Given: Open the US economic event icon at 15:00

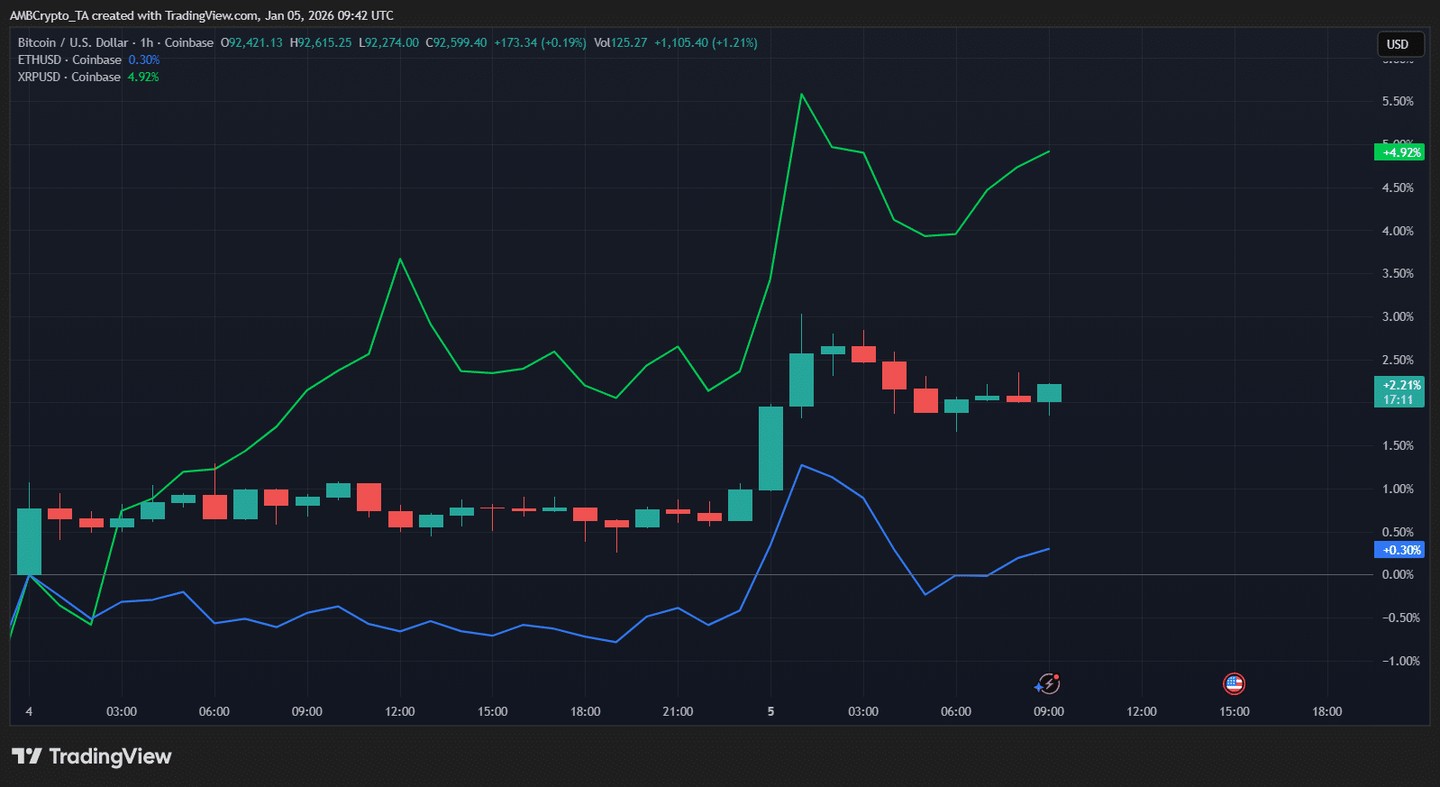Looking at the screenshot, I should coord(1233,683).
